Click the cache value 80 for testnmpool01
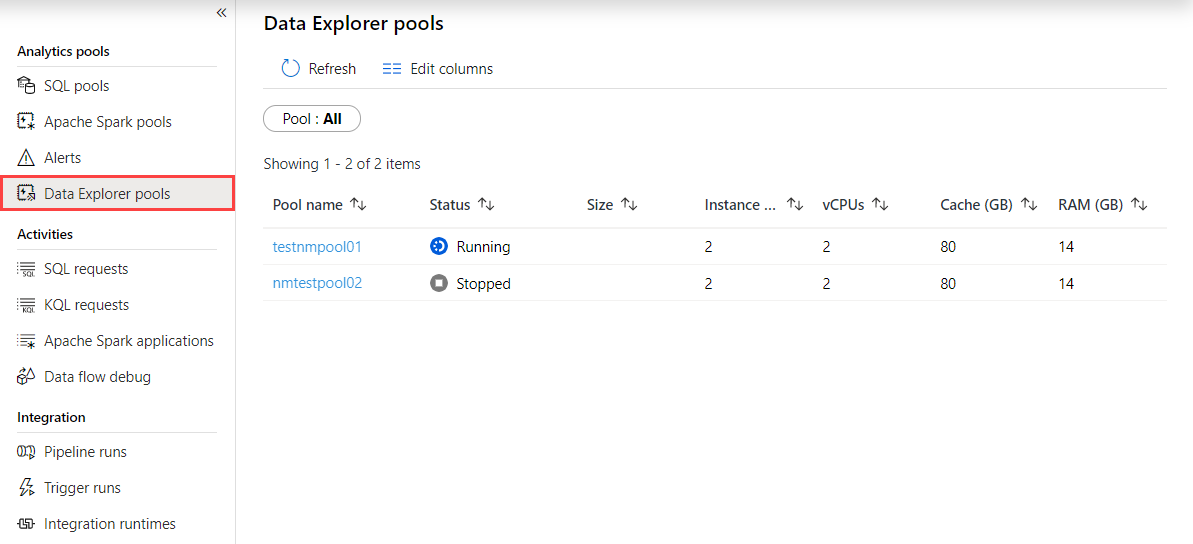 pos(948,247)
